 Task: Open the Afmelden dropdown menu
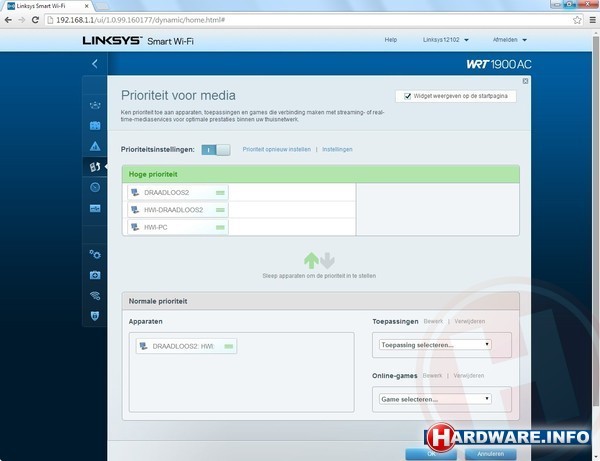point(510,40)
